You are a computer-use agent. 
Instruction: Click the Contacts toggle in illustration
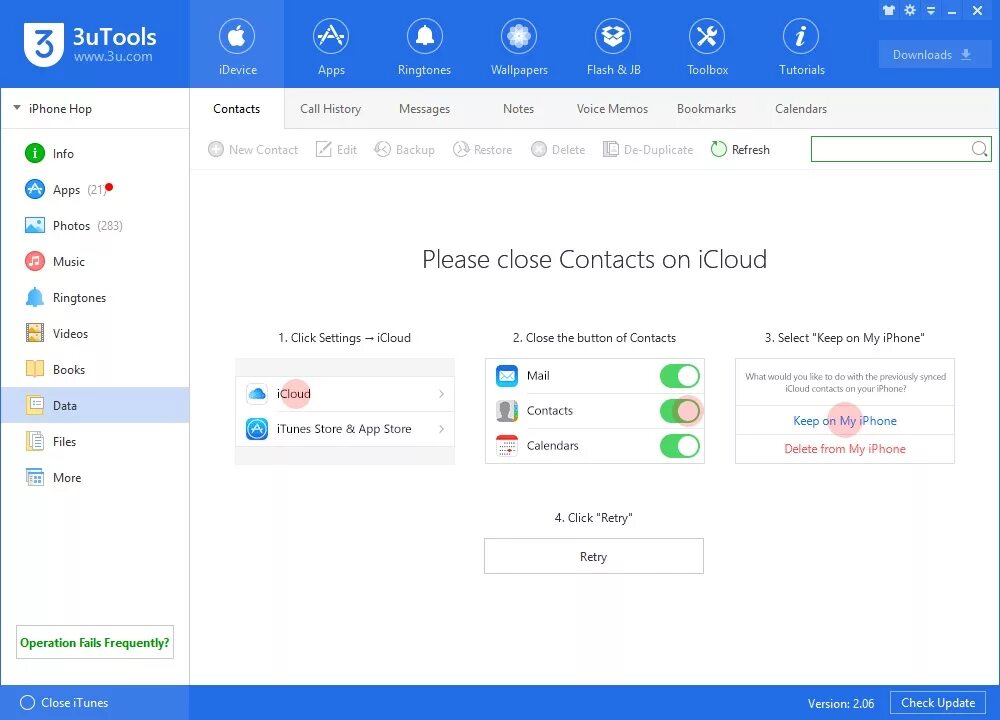coord(680,411)
